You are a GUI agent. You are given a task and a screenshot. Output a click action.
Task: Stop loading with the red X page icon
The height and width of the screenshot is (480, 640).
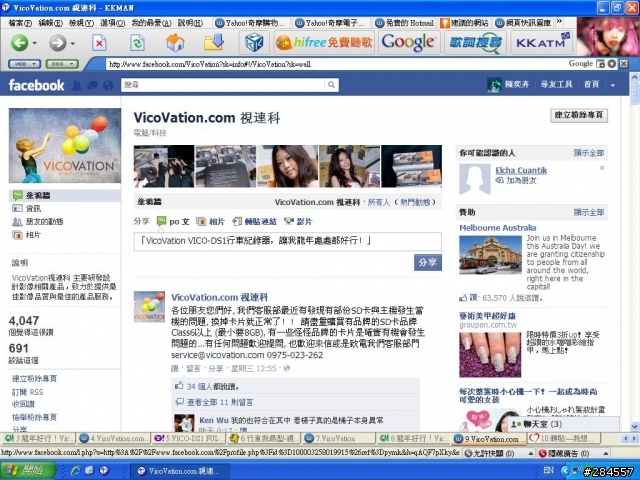click(x=99, y=42)
